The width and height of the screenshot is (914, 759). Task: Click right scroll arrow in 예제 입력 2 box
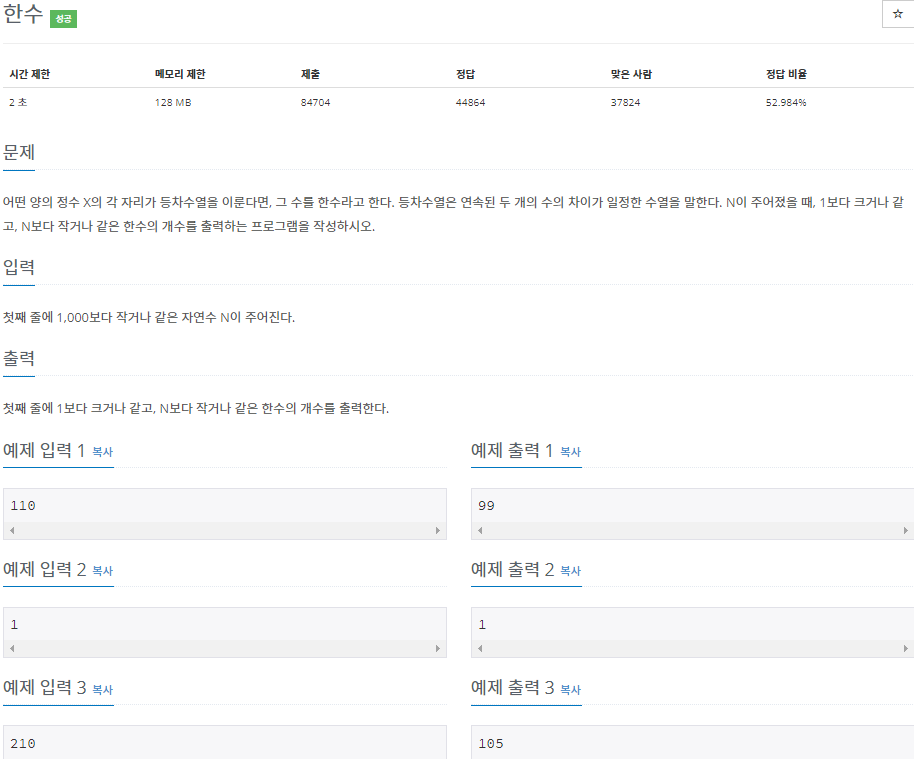(438, 648)
